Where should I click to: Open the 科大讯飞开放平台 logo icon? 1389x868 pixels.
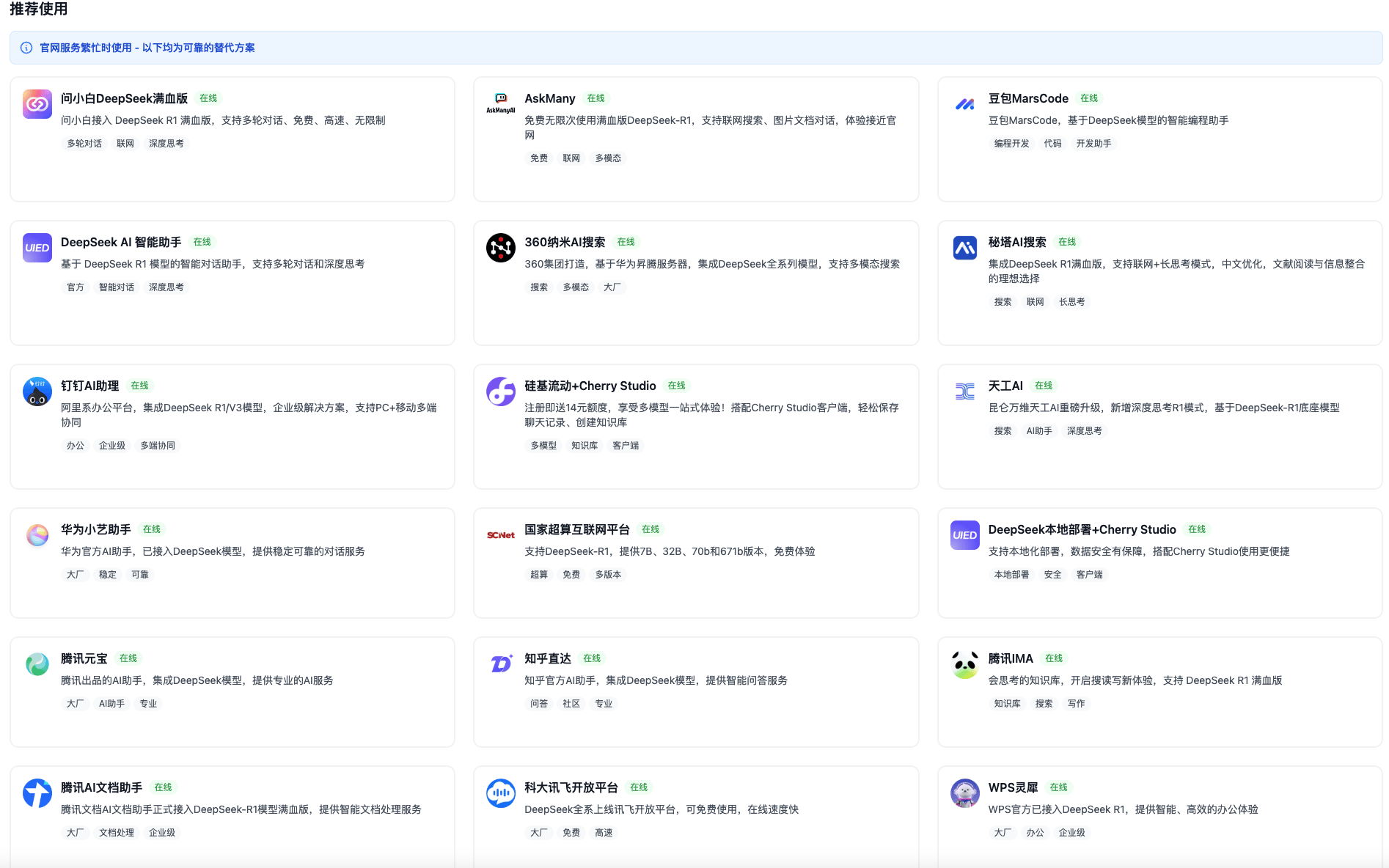coord(501,793)
